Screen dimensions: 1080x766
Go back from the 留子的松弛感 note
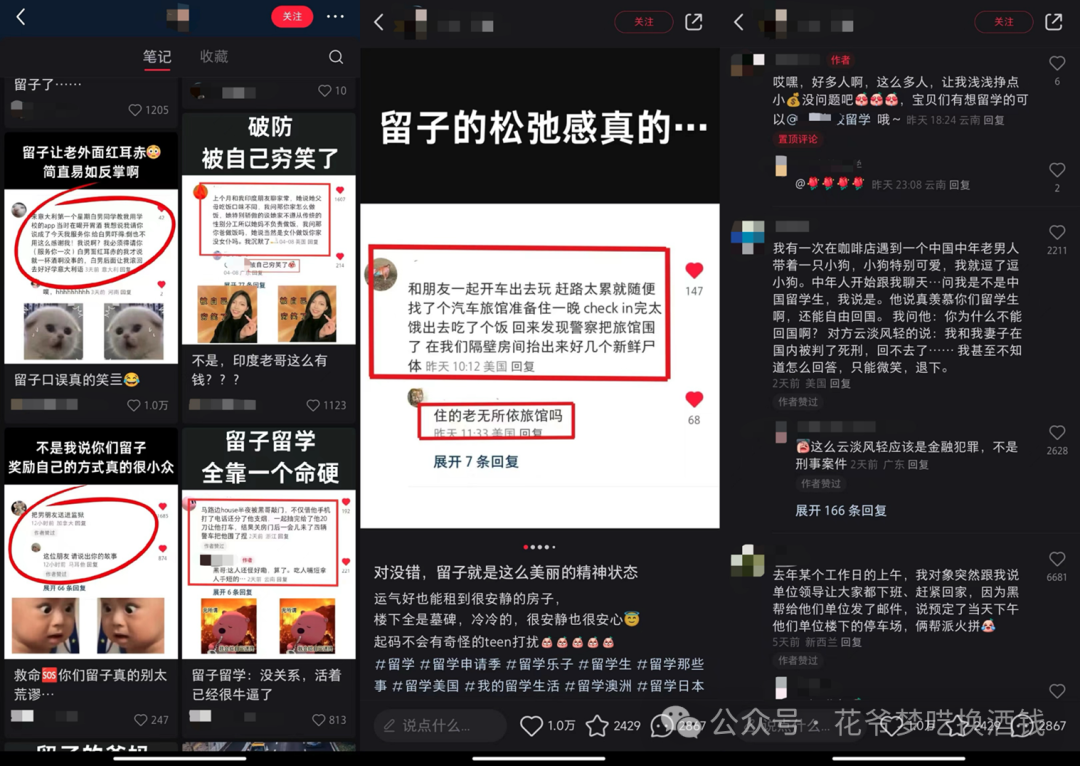pos(379,22)
